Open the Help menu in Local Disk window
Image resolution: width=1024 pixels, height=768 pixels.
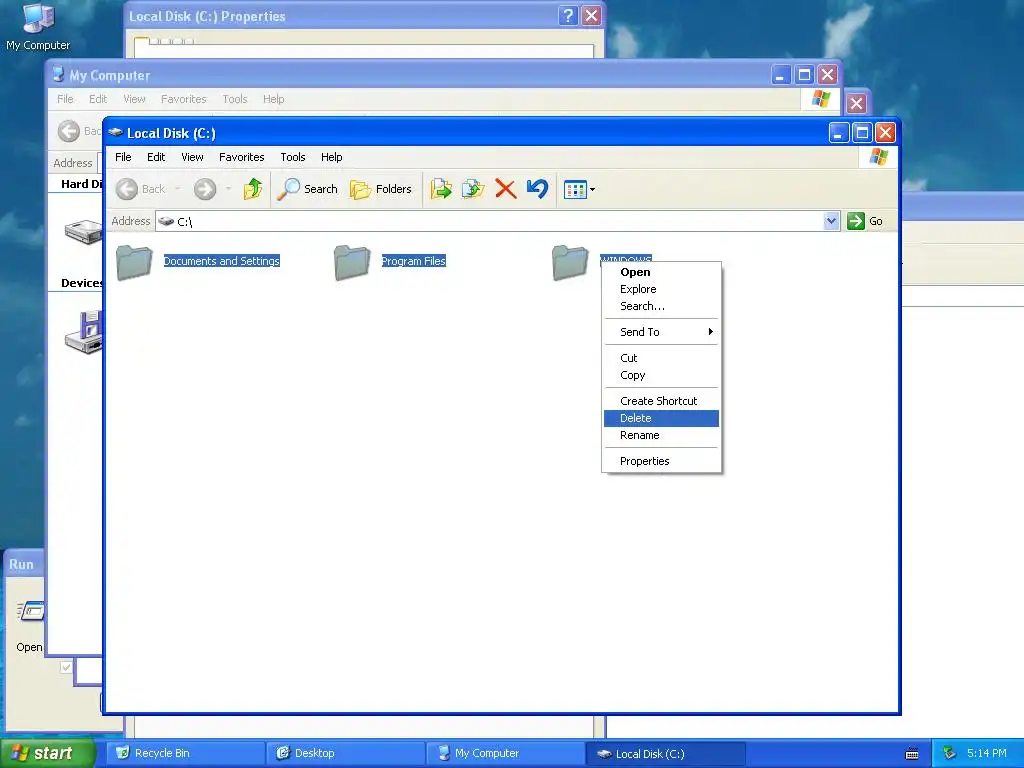click(x=331, y=157)
